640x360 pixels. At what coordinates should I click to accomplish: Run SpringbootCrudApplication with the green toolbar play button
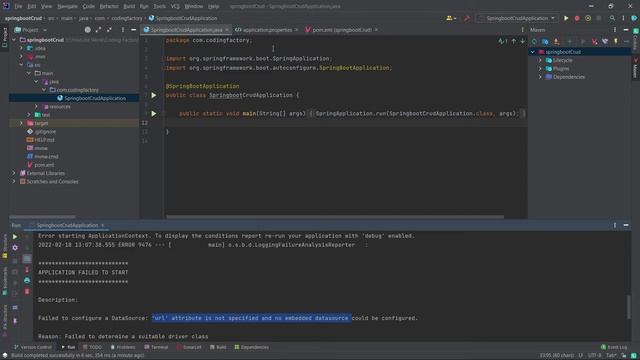point(566,18)
